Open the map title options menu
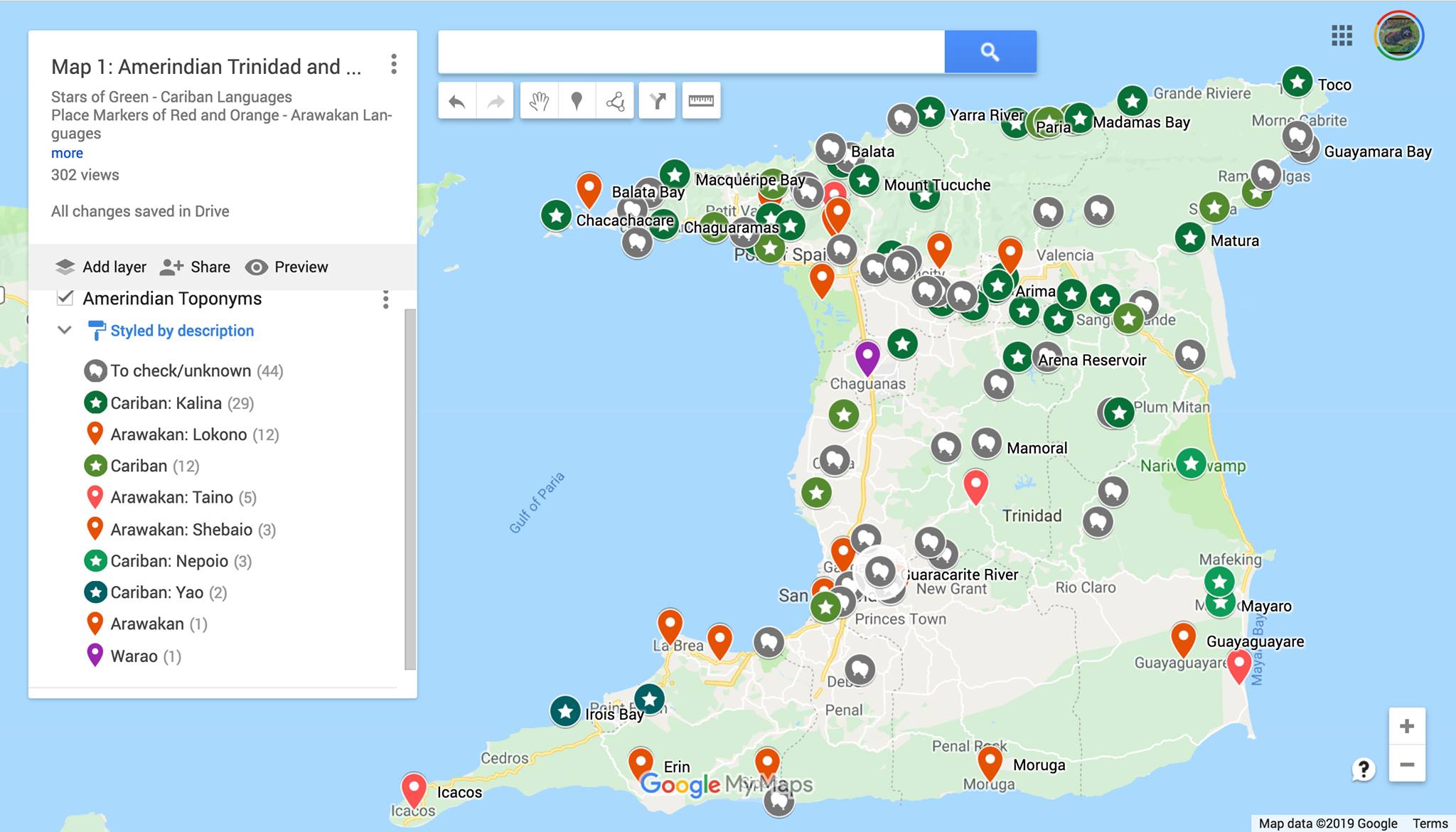This screenshot has height=832, width=1456. click(x=394, y=64)
